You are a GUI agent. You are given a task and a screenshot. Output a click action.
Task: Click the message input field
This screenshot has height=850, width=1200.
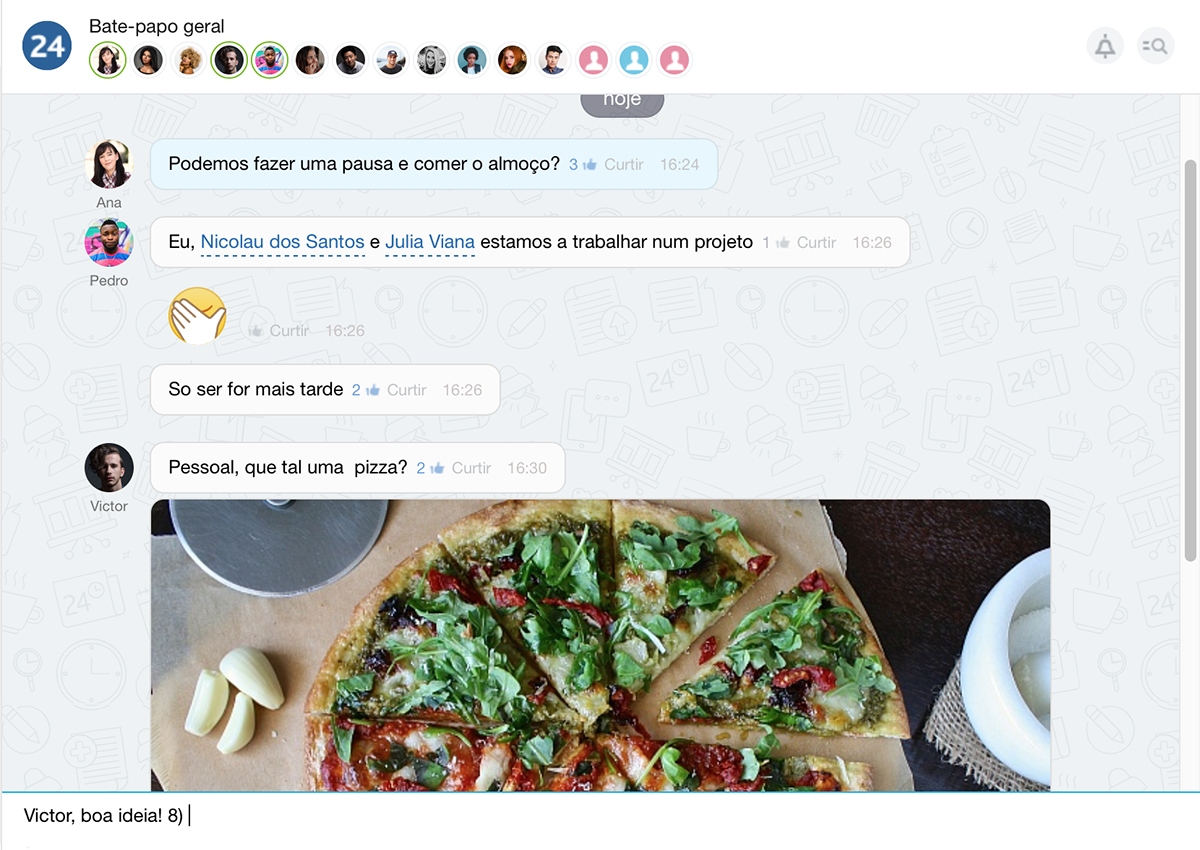pyautogui.click(x=600, y=817)
